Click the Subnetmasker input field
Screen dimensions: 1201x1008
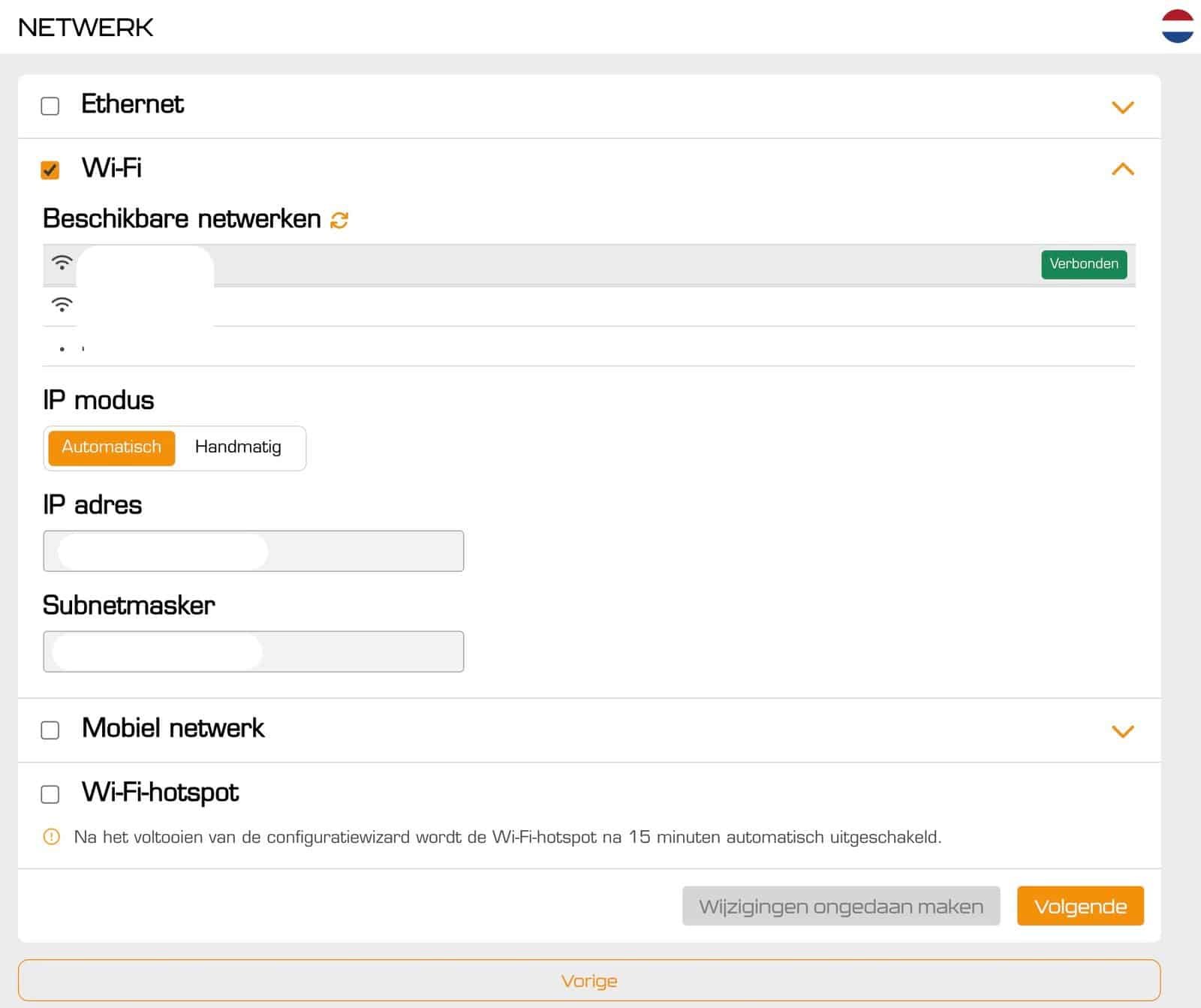click(x=253, y=651)
